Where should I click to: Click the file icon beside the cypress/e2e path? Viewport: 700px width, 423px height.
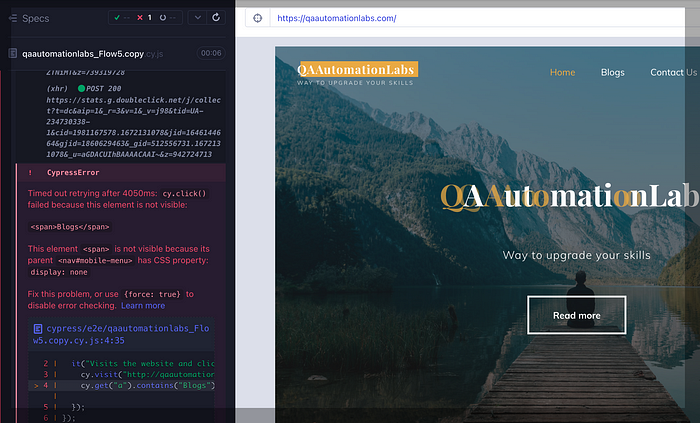coord(38,329)
